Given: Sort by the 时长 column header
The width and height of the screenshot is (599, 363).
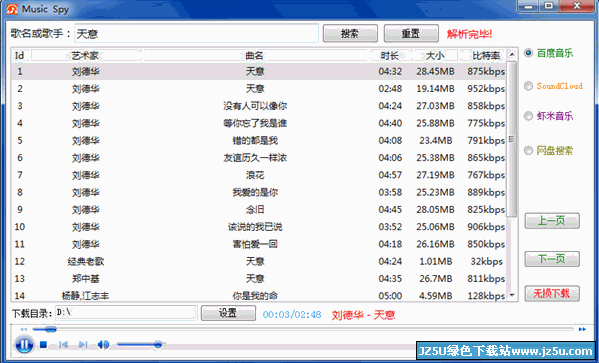Looking at the screenshot, I should point(390,55).
